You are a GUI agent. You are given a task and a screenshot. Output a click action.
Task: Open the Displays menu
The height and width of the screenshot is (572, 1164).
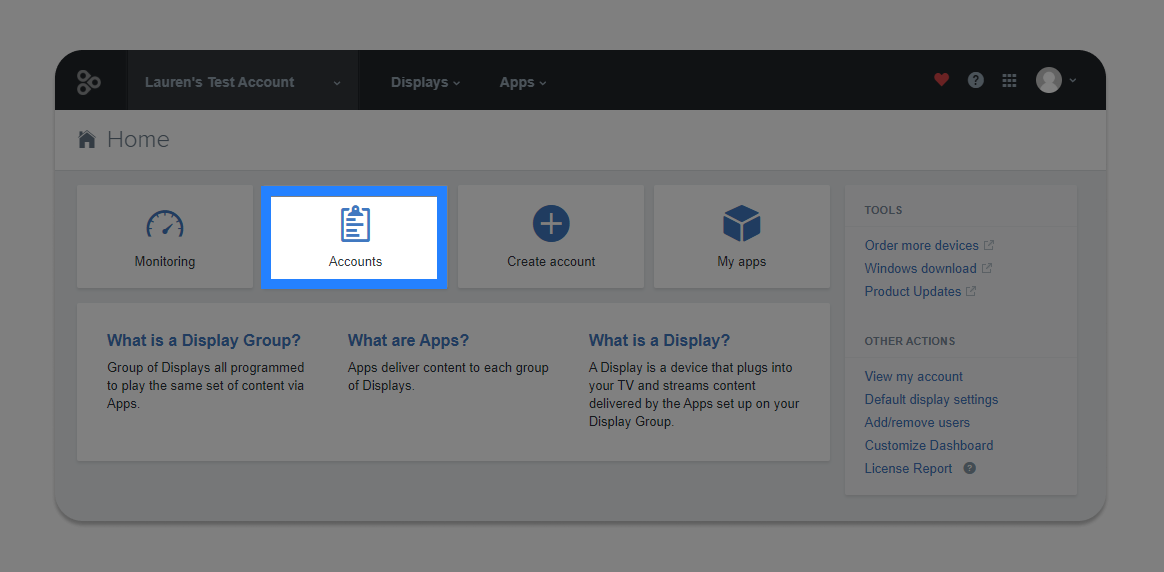click(x=425, y=82)
